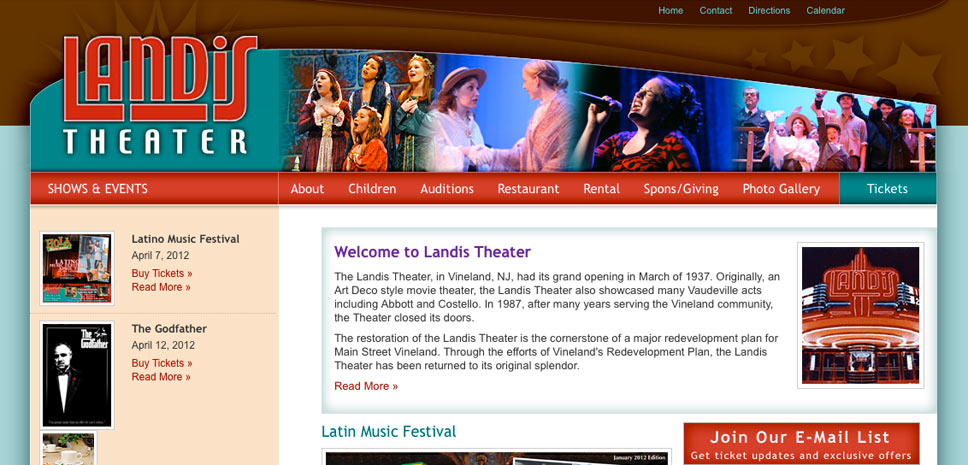The height and width of the screenshot is (465, 968).
Task: Click the Landis marquee photo
Action: [x=861, y=316]
